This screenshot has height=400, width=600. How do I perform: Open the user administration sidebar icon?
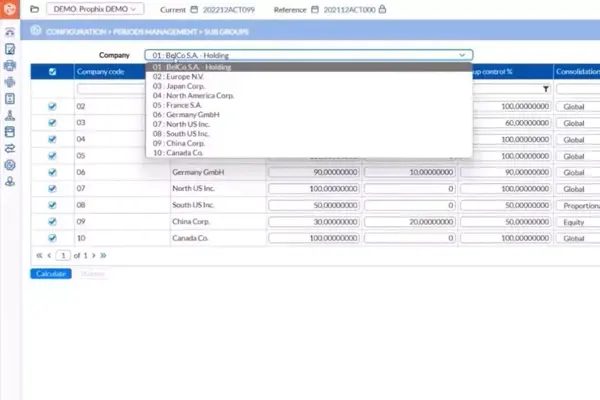(x=10, y=181)
